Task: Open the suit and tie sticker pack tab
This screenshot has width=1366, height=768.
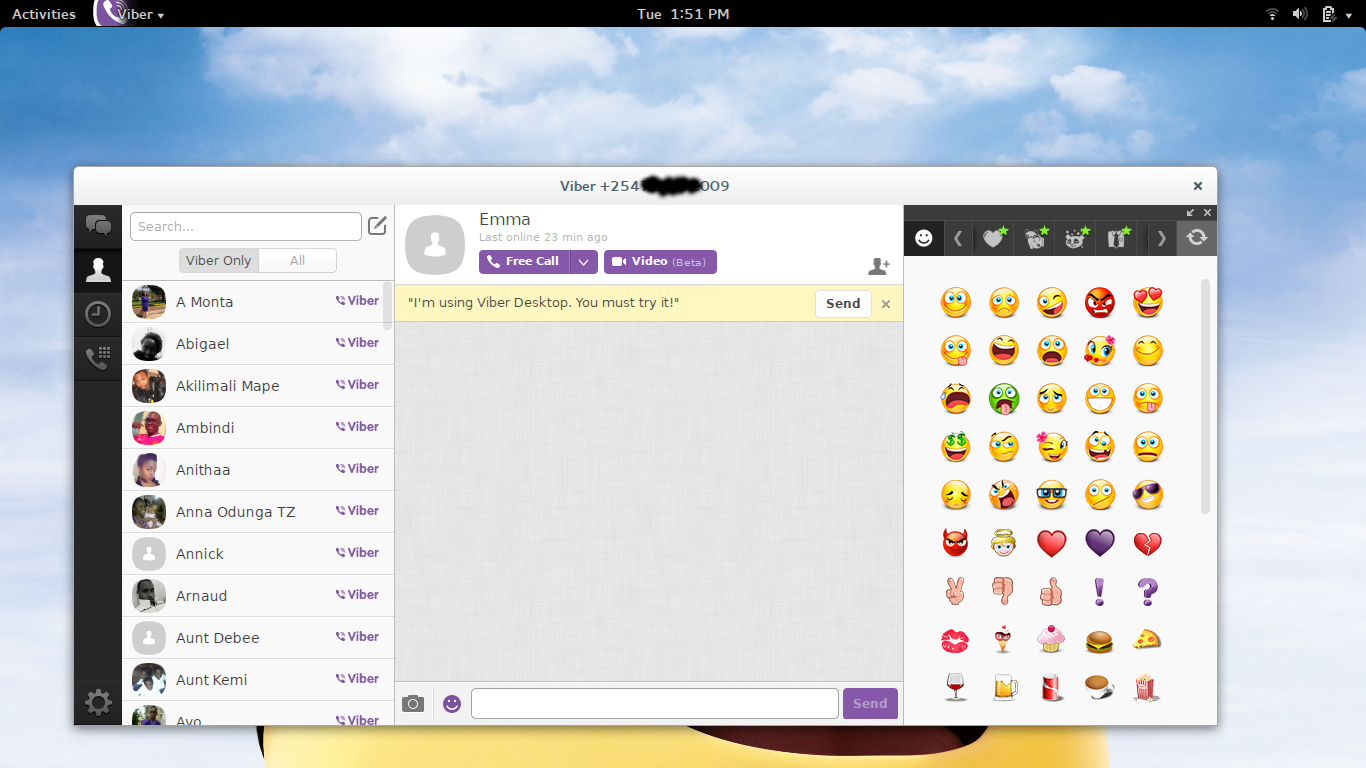Action: coord(1117,238)
